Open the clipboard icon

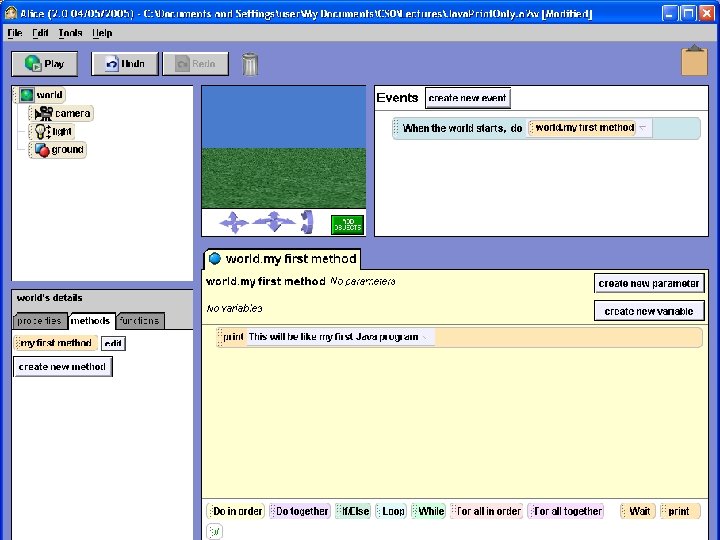tap(694, 60)
